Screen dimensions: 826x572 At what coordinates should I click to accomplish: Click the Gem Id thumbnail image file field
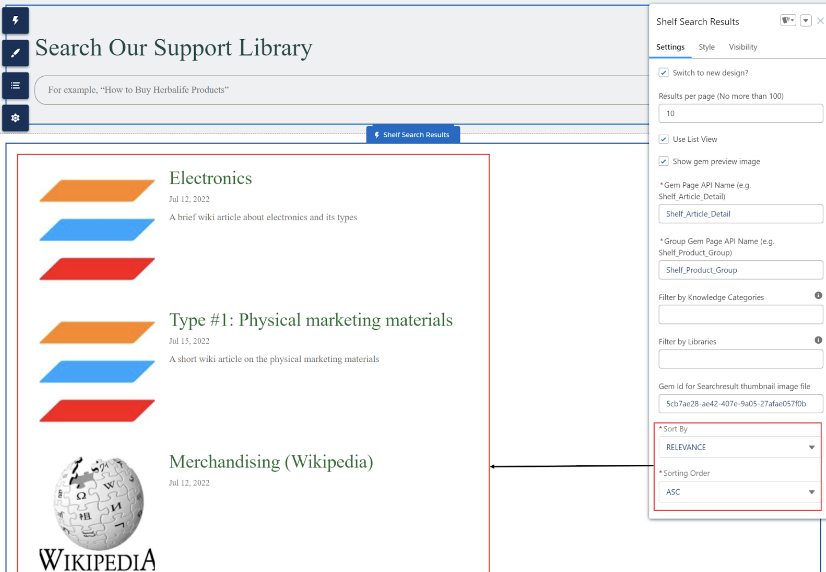(740, 403)
